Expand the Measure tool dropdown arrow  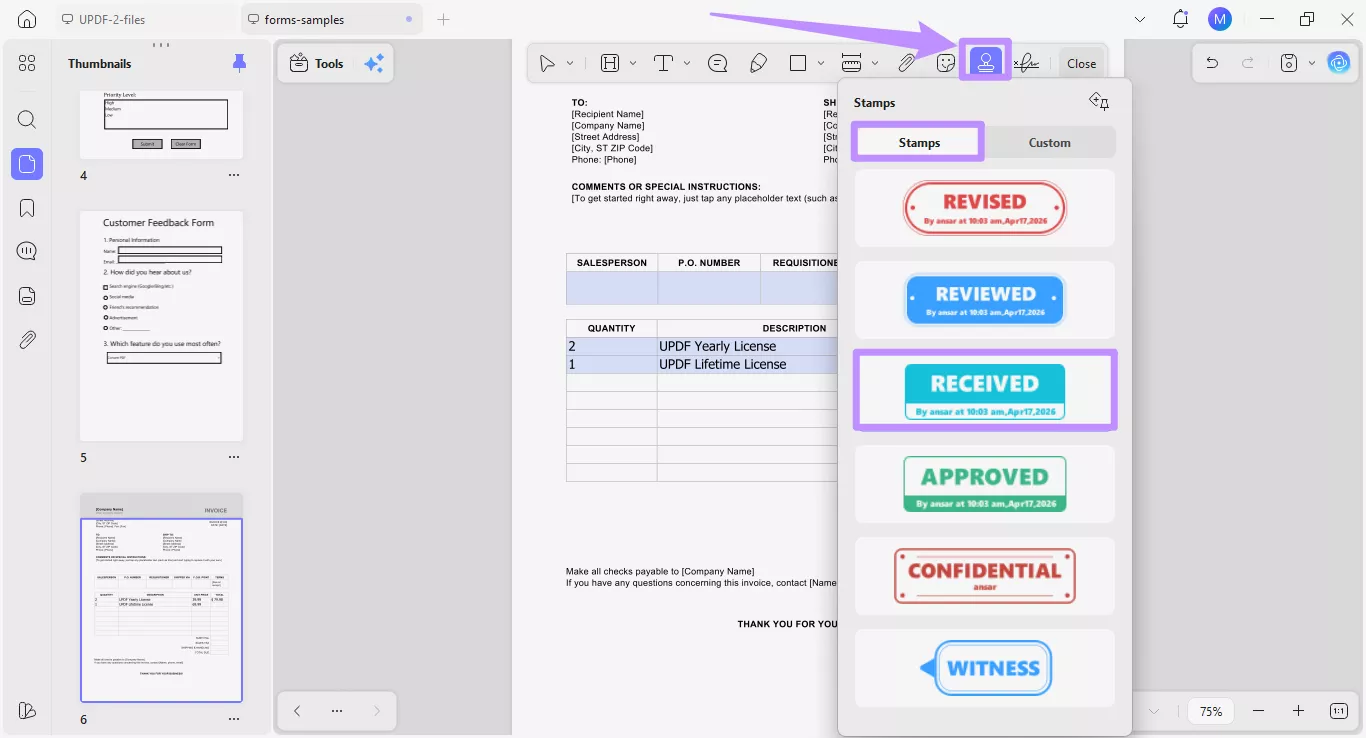coord(875,63)
